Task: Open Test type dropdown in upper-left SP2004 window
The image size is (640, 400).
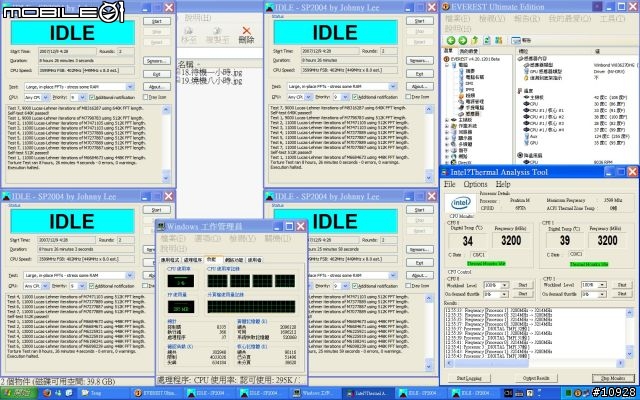Action: tap(130, 87)
